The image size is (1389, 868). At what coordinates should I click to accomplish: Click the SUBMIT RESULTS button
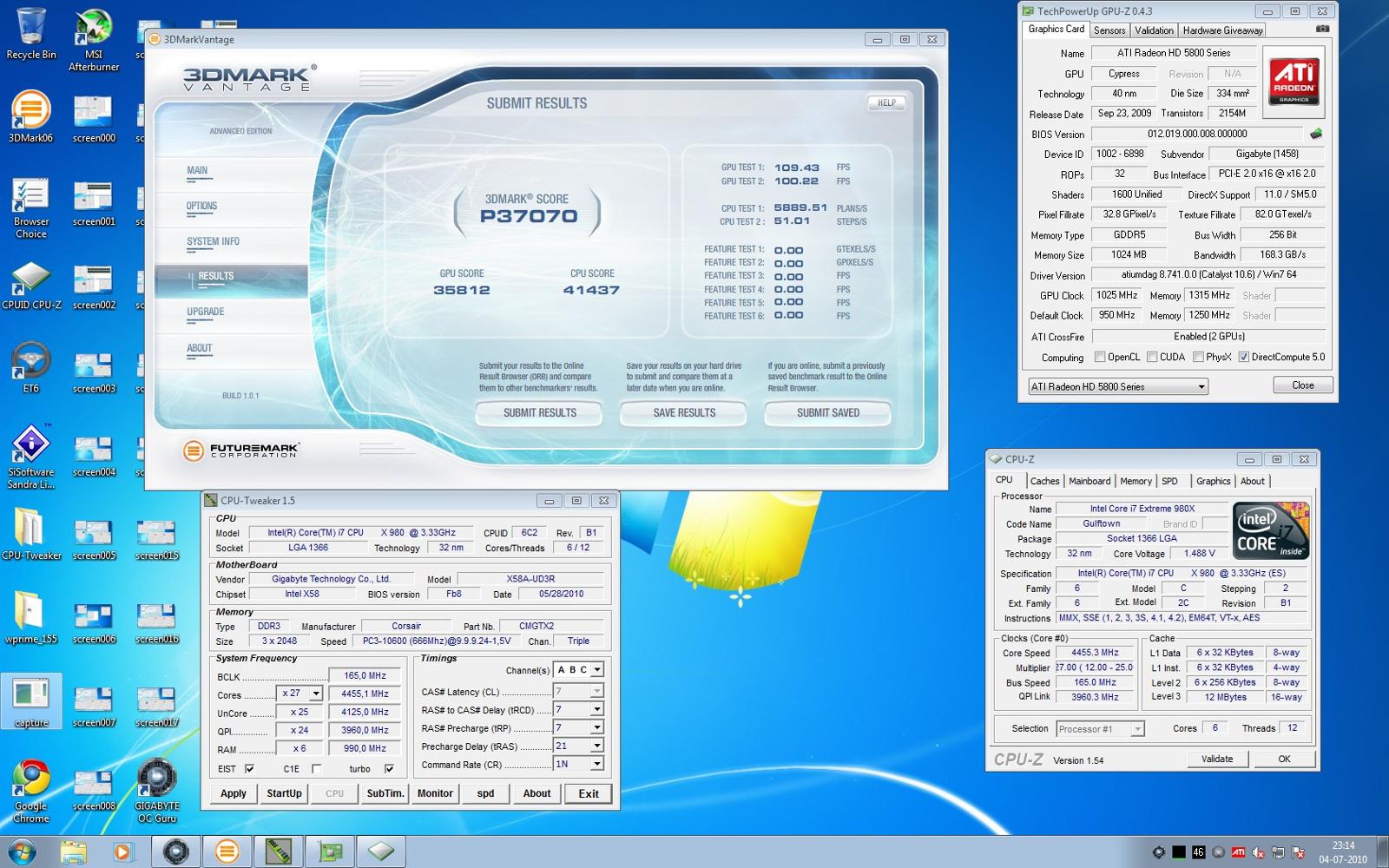click(539, 413)
